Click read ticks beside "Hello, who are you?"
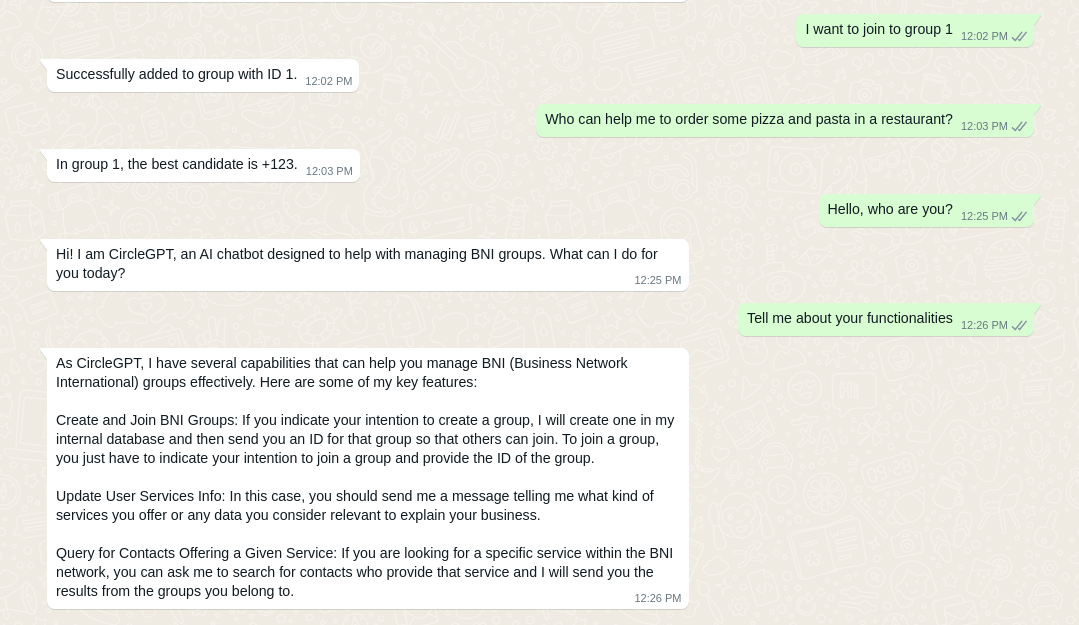 click(1019, 217)
